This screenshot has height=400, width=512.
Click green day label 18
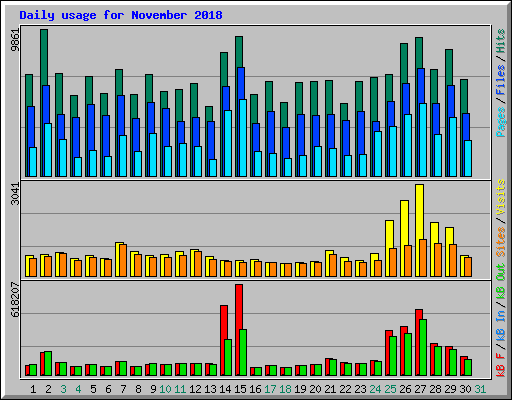(x=285, y=389)
